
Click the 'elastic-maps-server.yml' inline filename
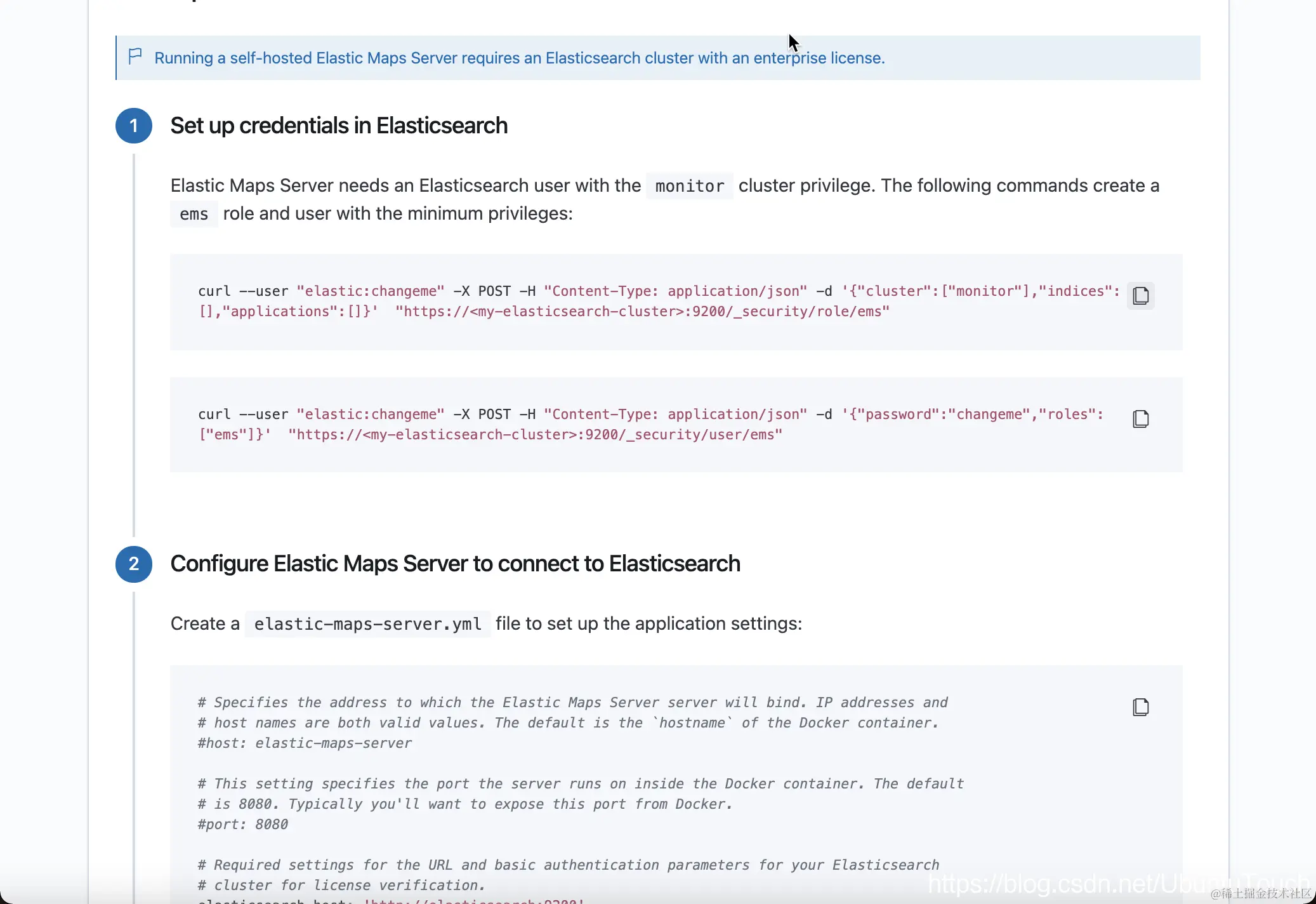pyautogui.click(x=367, y=624)
